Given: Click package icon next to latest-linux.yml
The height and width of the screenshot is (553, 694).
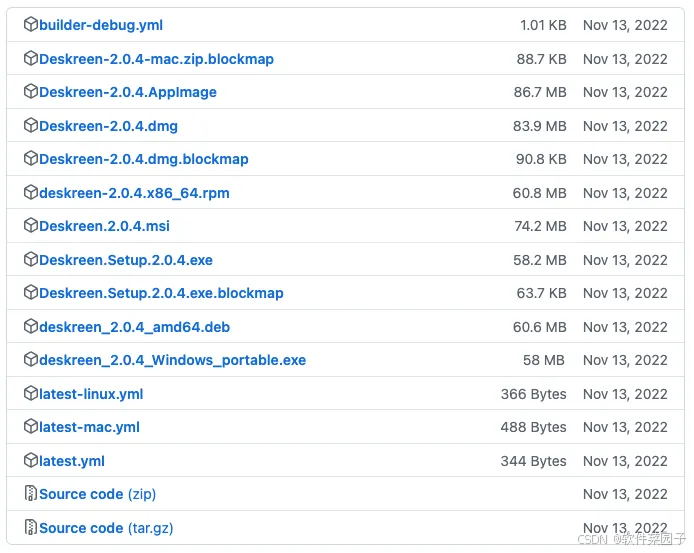Looking at the screenshot, I should (x=31, y=393).
